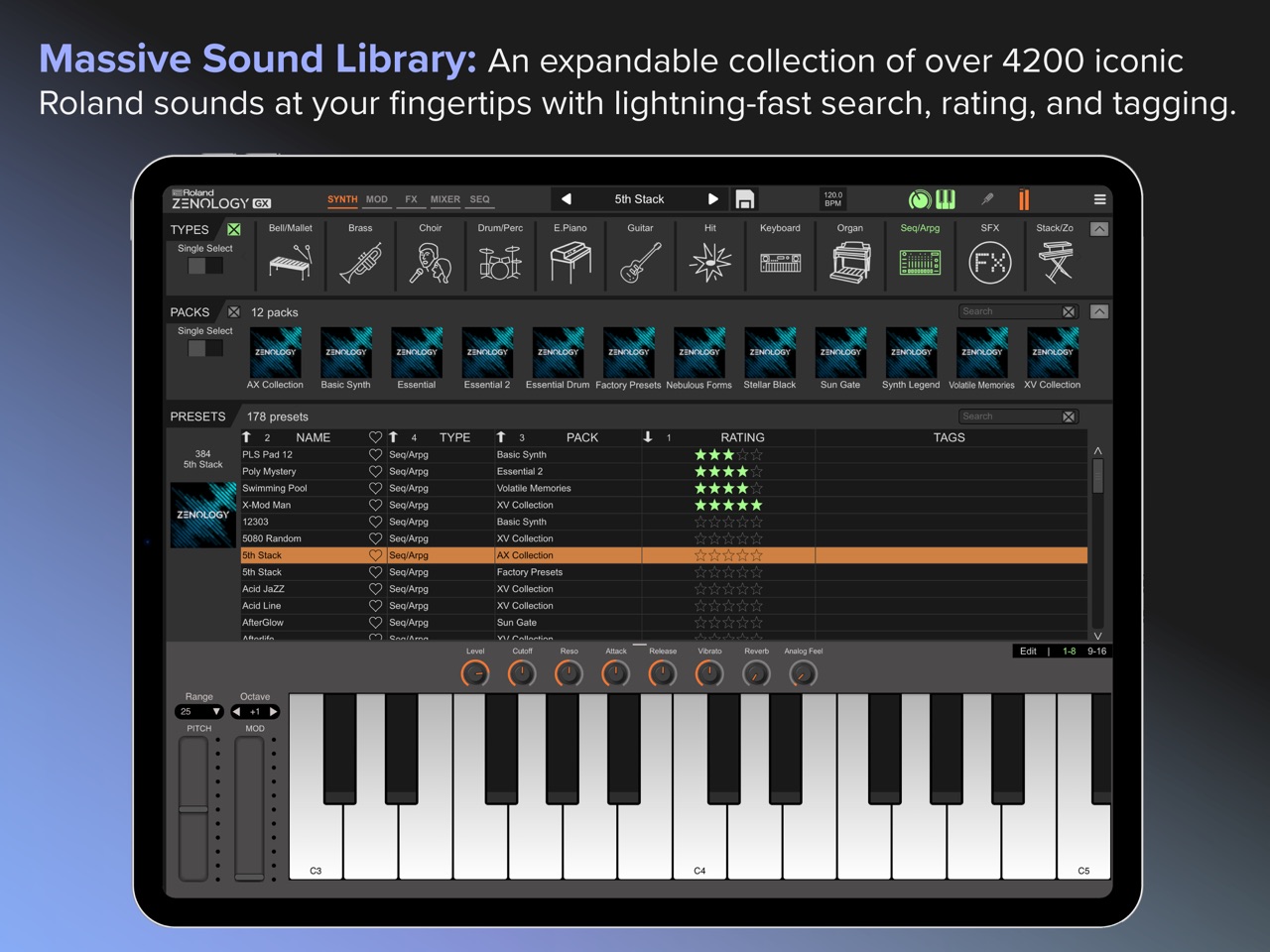The image size is (1270, 952).
Task: Switch to the SEQ tab
Action: tap(479, 199)
